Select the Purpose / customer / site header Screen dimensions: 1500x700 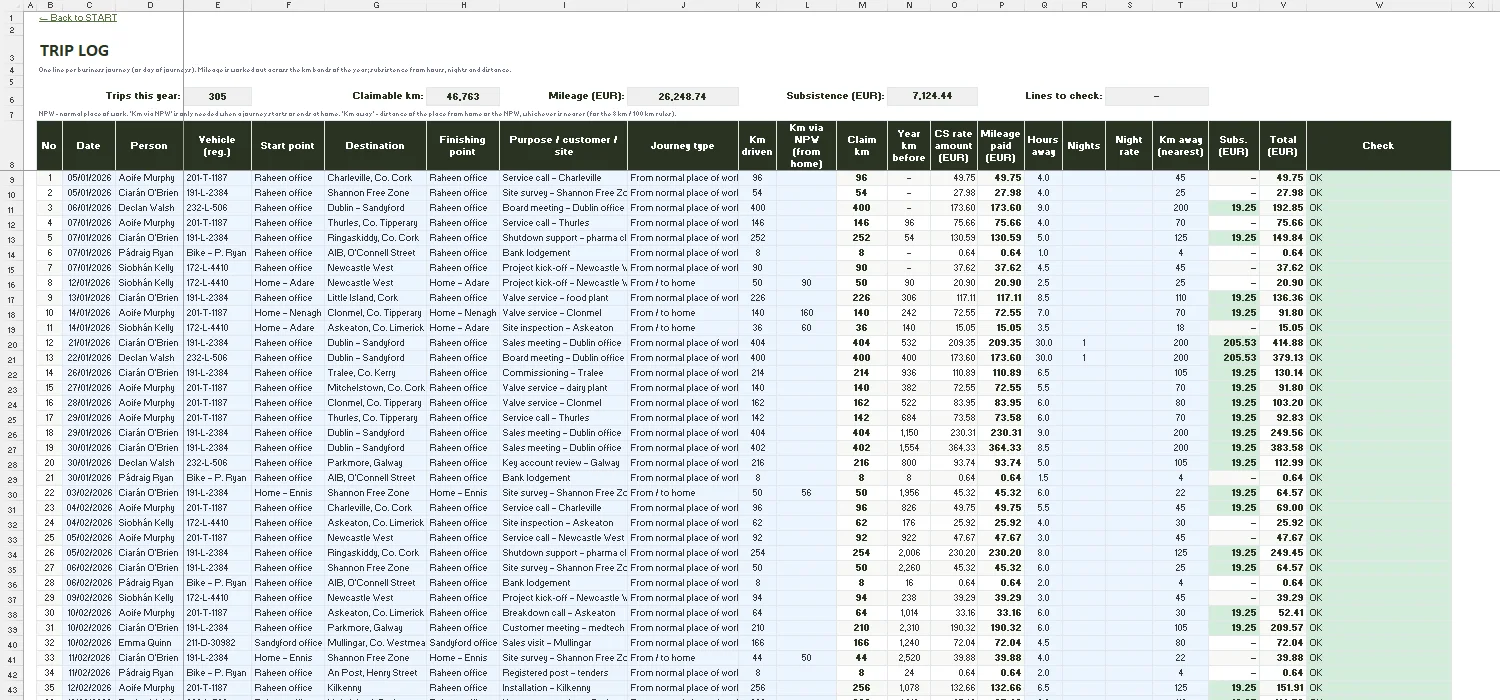(x=563, y=146)
